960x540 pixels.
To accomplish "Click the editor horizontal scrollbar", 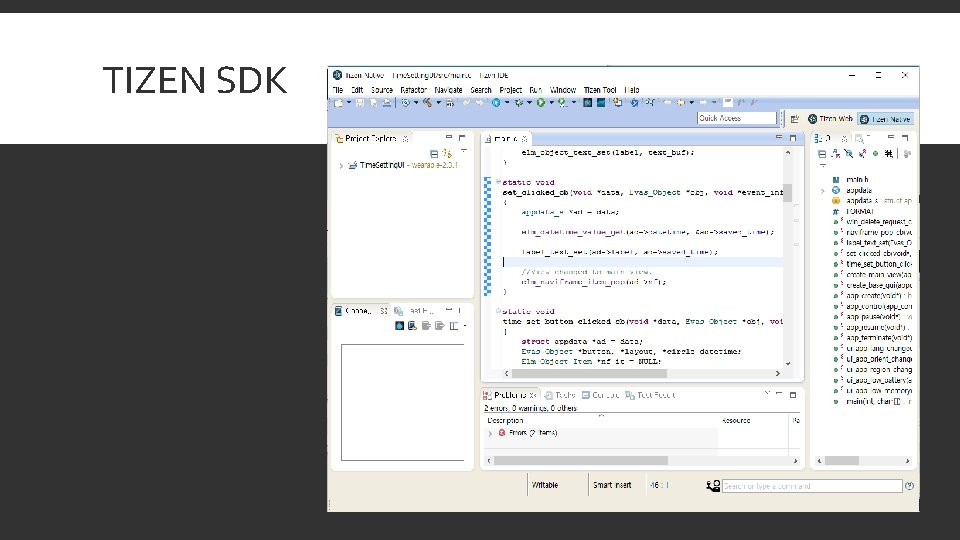I will [642, 373].
